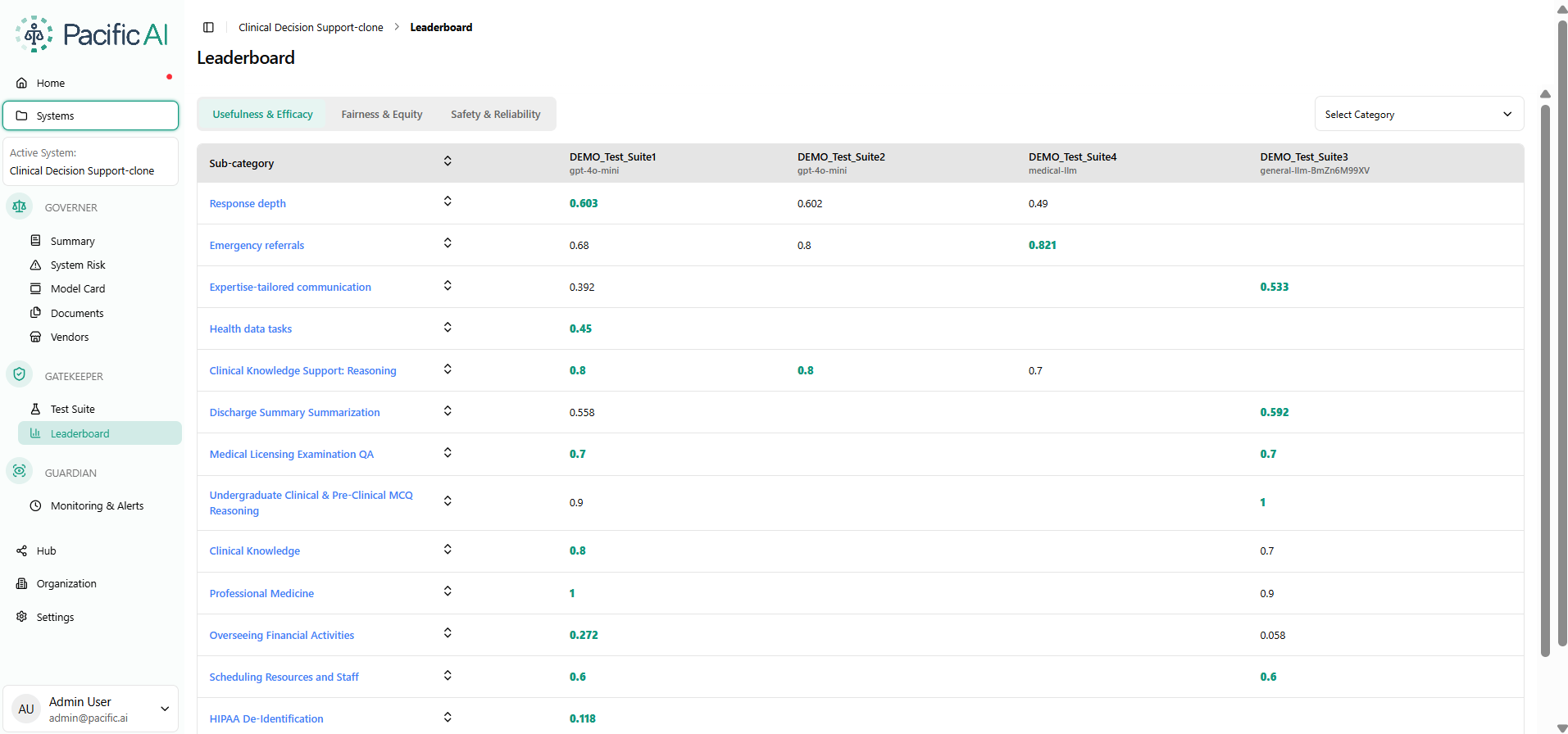Open Undergraduate Clinical & Pre-Clinical MCQ link

(311, 503)
